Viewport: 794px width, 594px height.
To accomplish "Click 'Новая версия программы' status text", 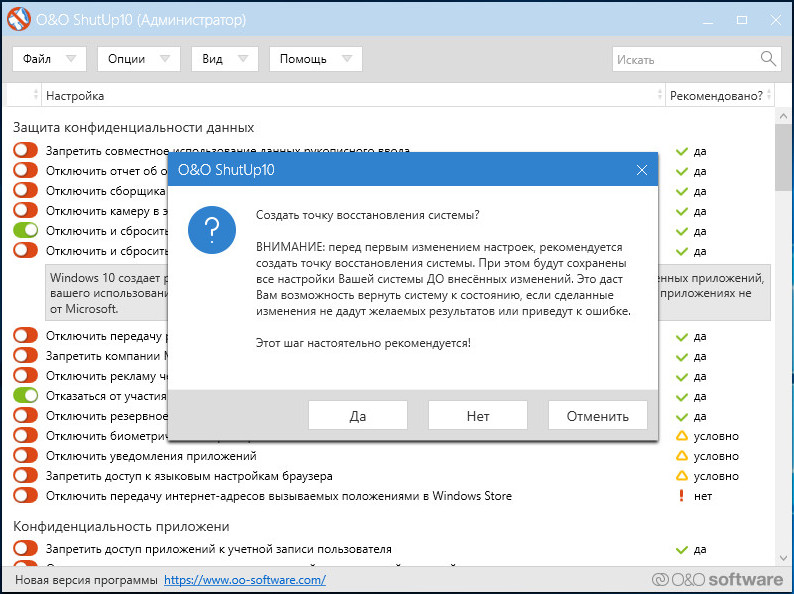I will pyautogui.click(x=86, y=580).
